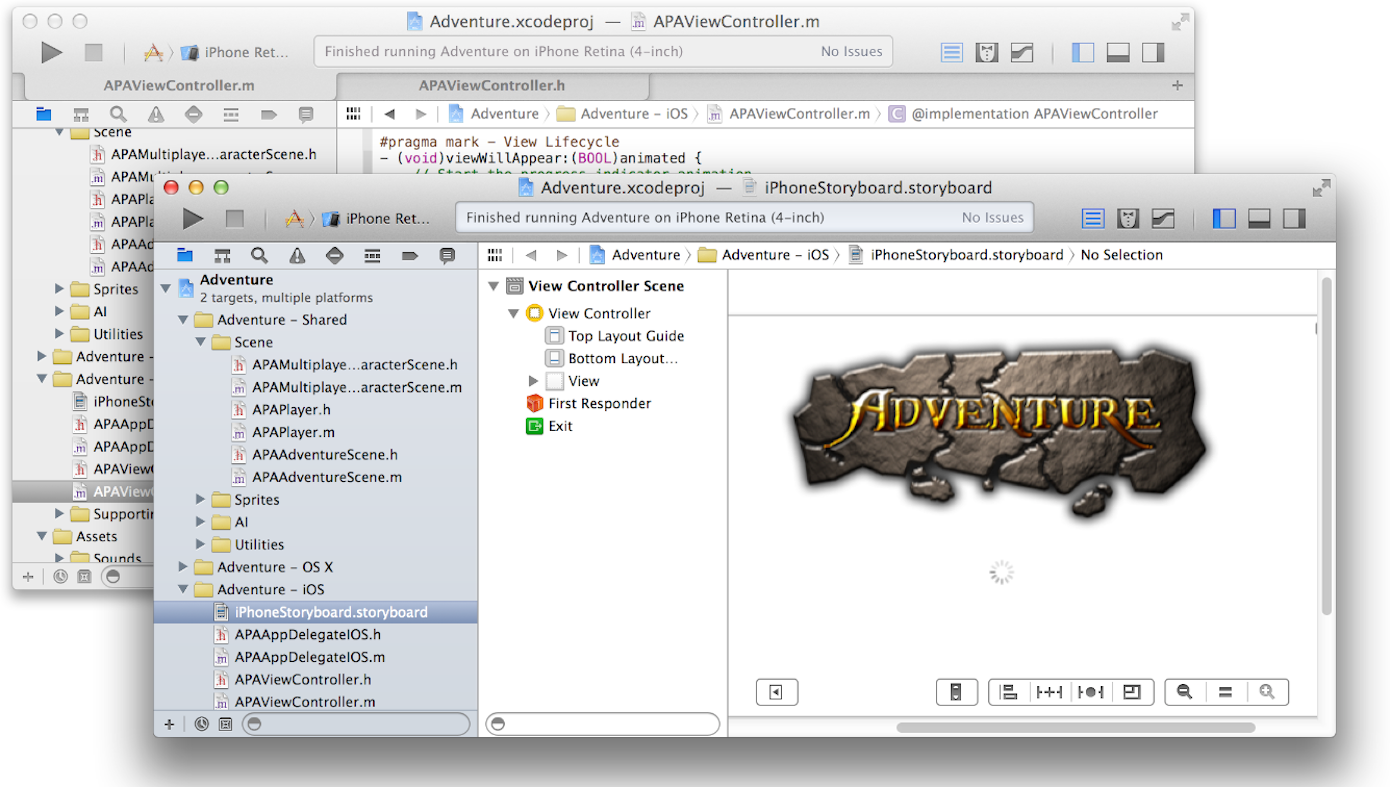Click Stop button in back APAViewController window
Screen dimensions: 1390x787
click(x=93, y=52)
